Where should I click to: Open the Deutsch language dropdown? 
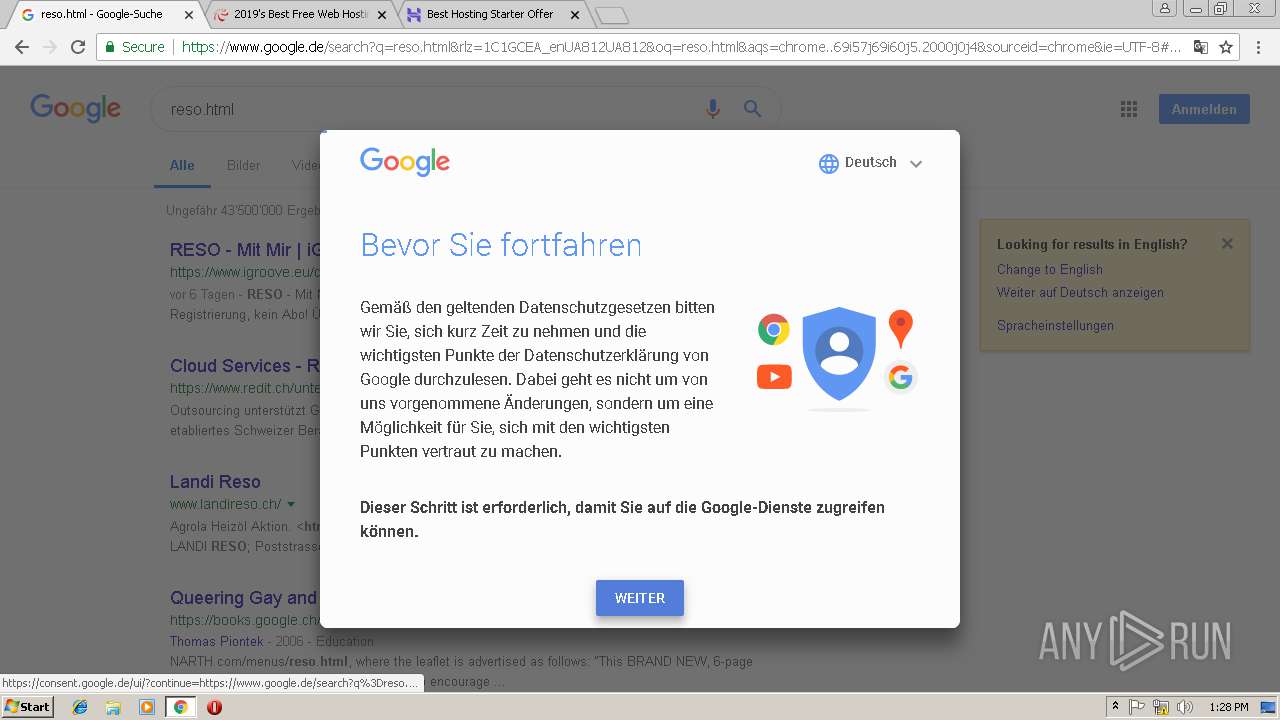[x=870, y=163]
